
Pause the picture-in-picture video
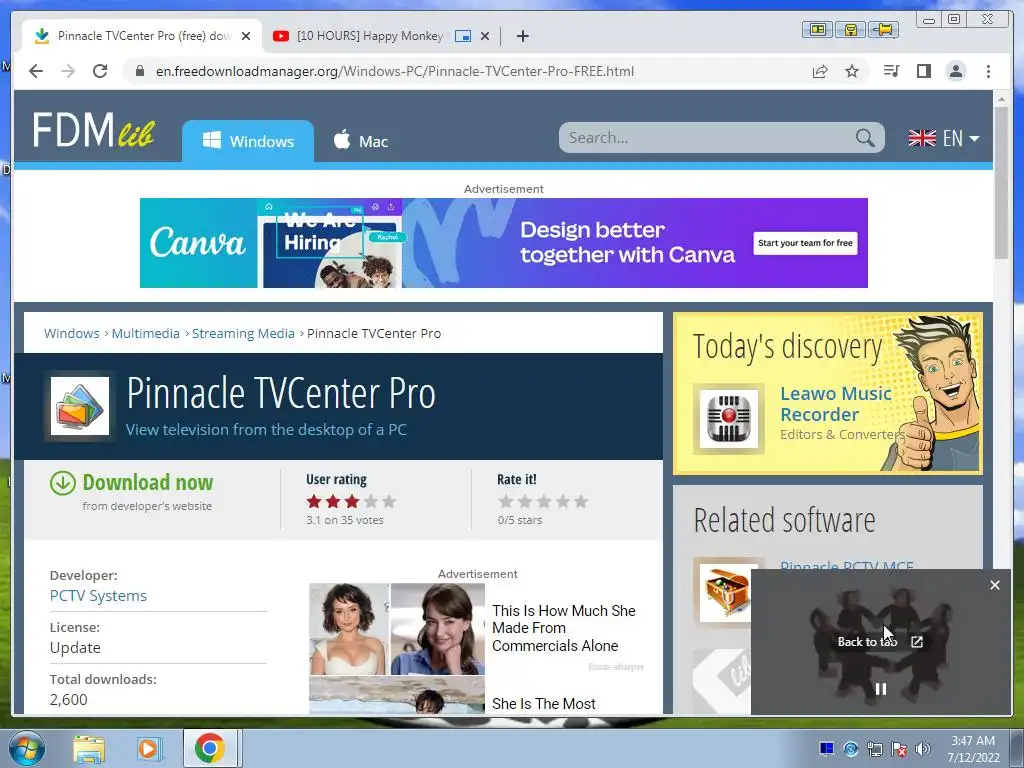tap(880, 689)
